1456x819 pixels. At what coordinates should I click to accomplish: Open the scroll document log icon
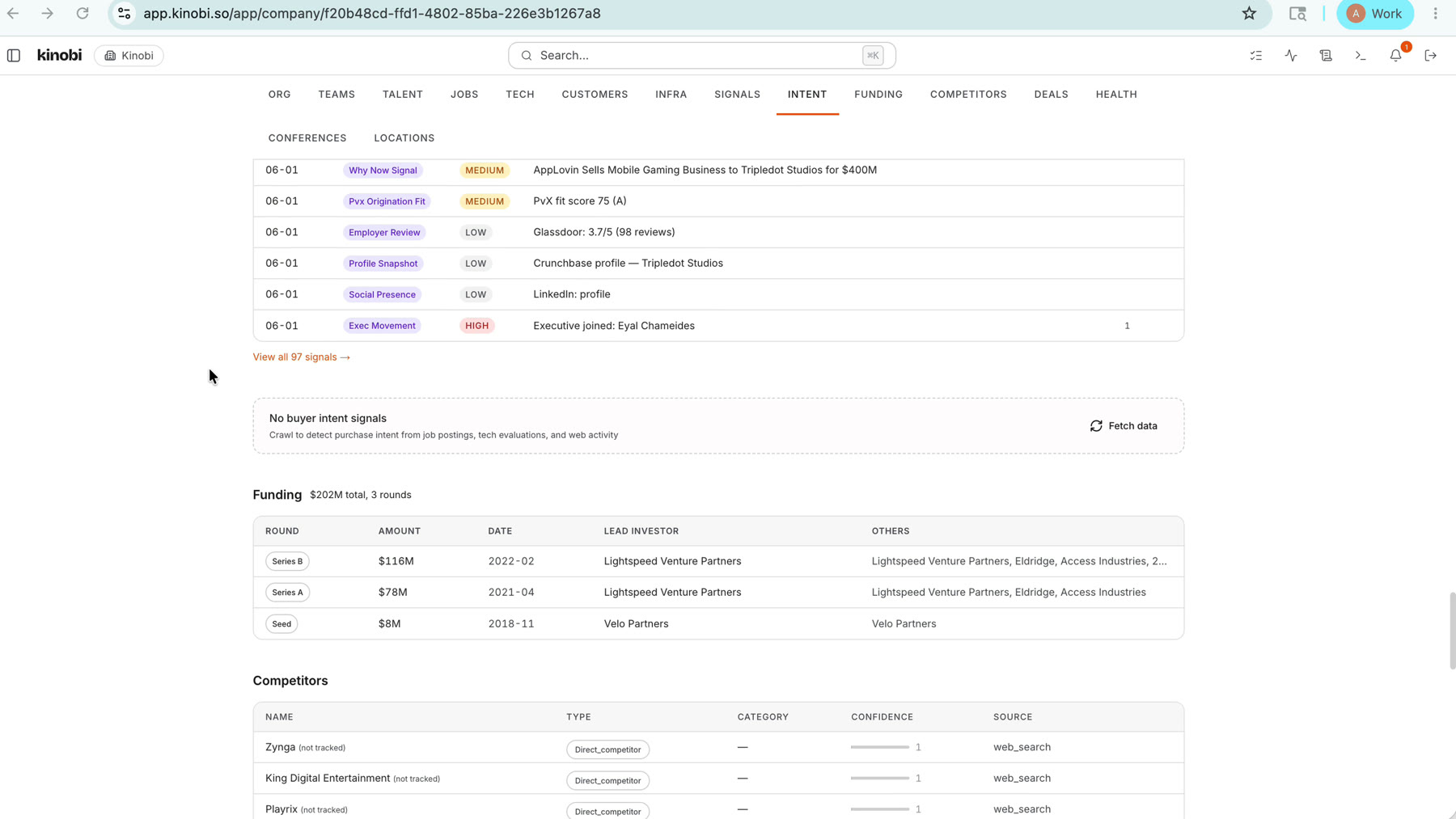click(1326, 56)
